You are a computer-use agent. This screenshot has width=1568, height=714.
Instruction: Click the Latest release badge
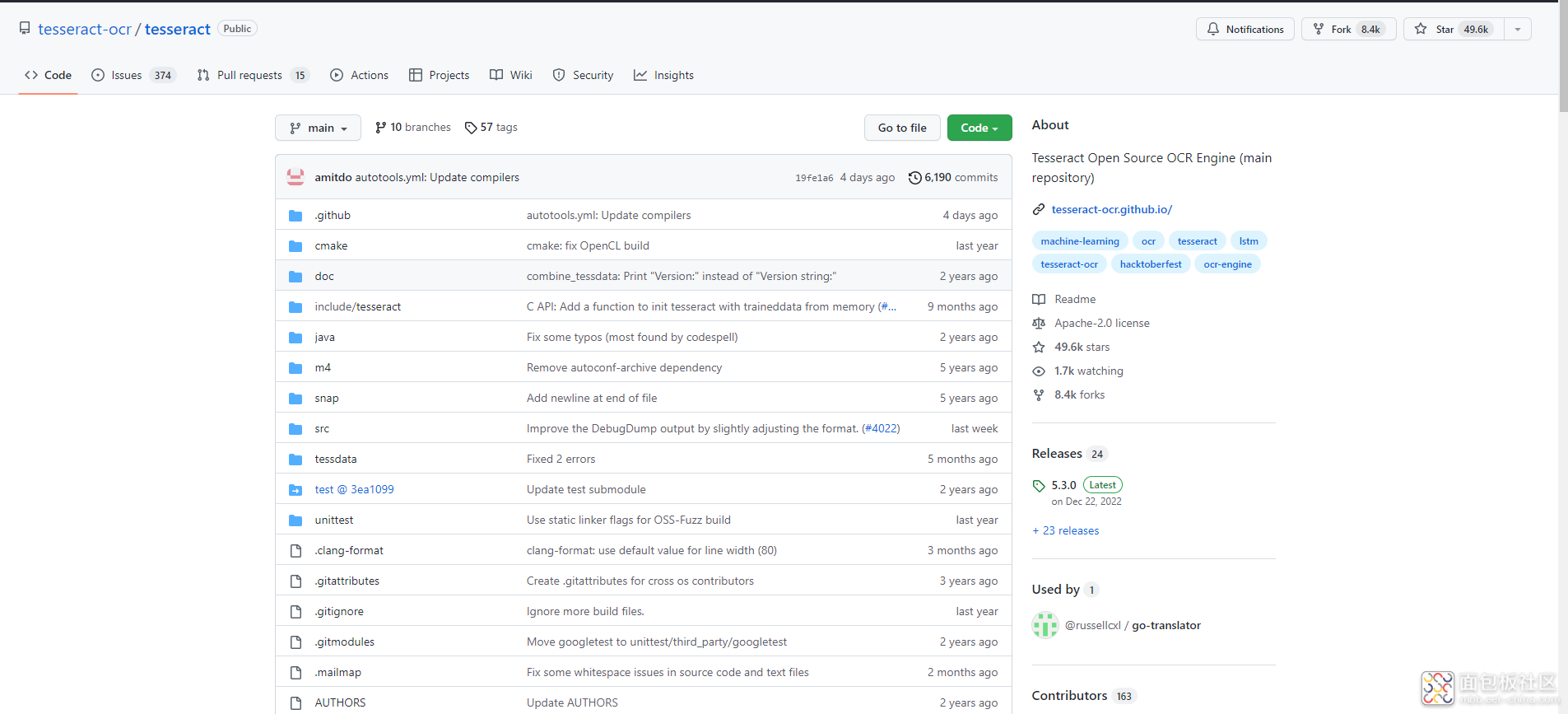tap(1102, 485)
